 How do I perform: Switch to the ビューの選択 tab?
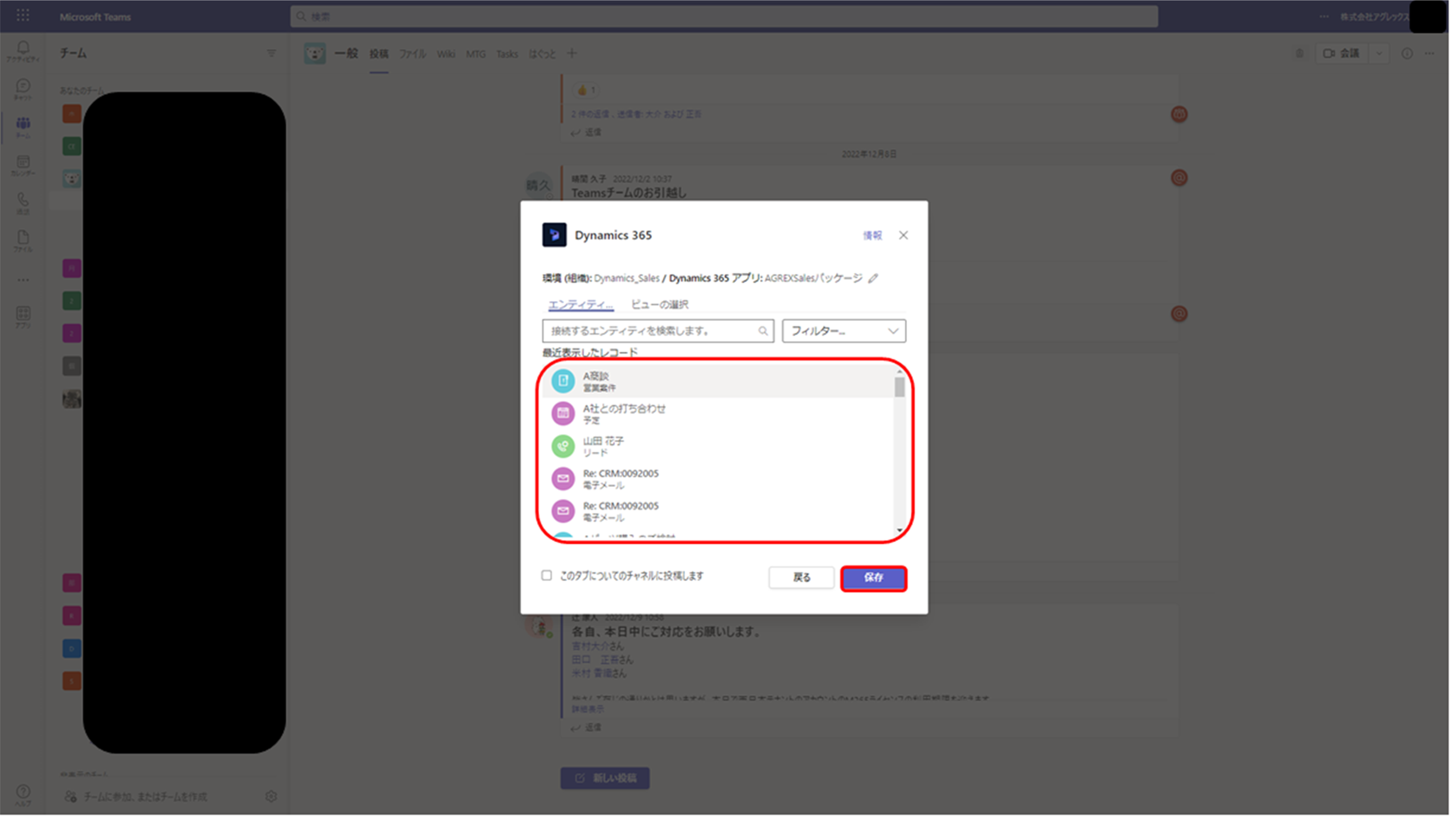pyautogui.click(x=660, y=305)
